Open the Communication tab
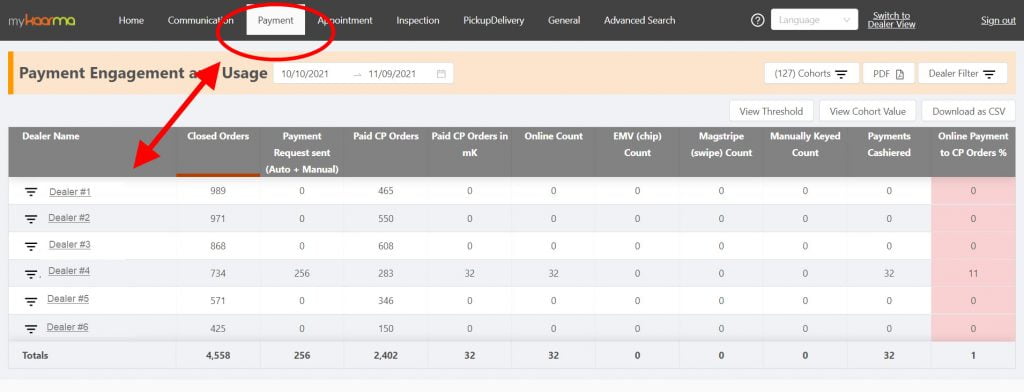 click(x=200, y=20)
